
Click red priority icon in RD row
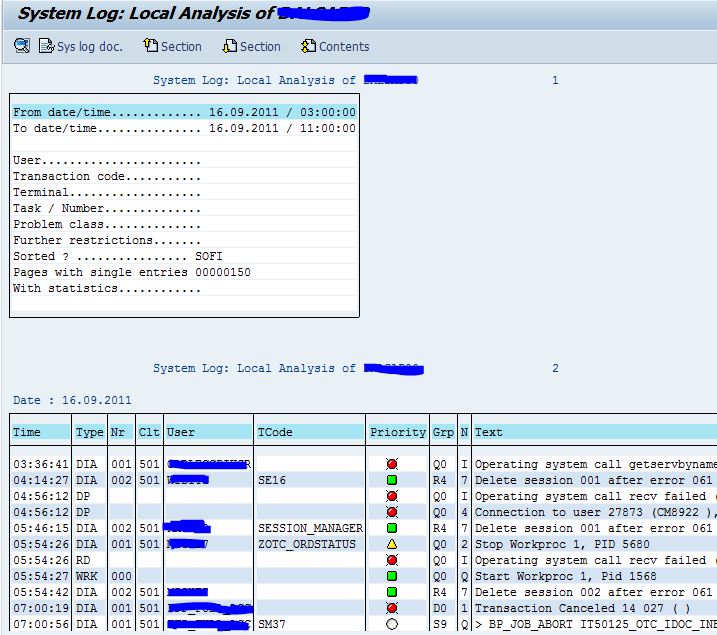(392, 560)
